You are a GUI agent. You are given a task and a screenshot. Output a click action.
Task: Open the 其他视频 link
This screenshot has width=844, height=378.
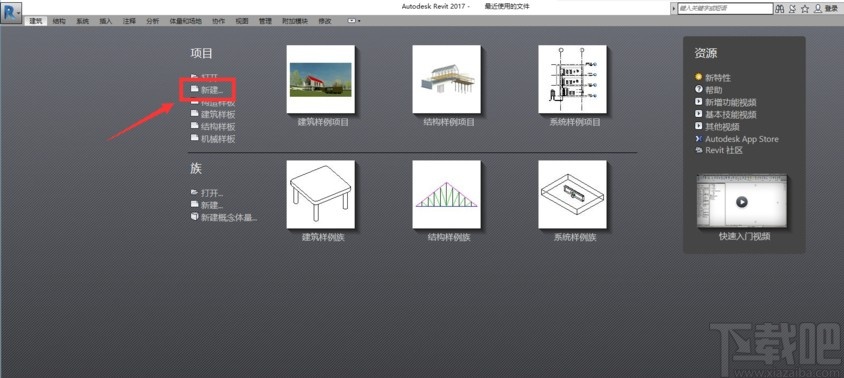click(x=722, y=127)
